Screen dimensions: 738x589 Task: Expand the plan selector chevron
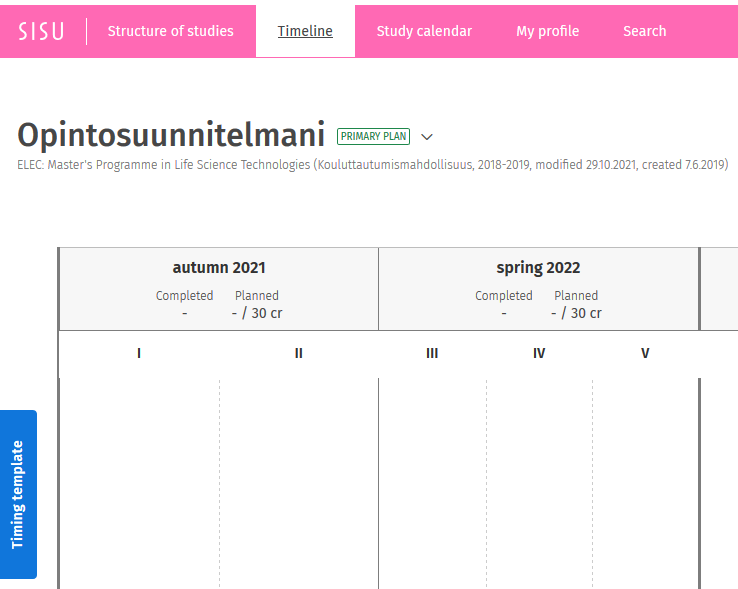(427, 137)
